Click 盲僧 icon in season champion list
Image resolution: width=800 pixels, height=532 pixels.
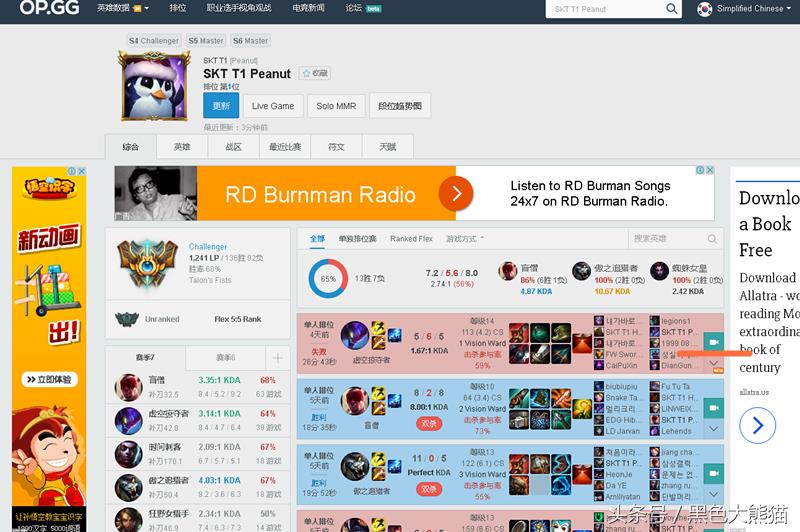click(x=129, y=387)
